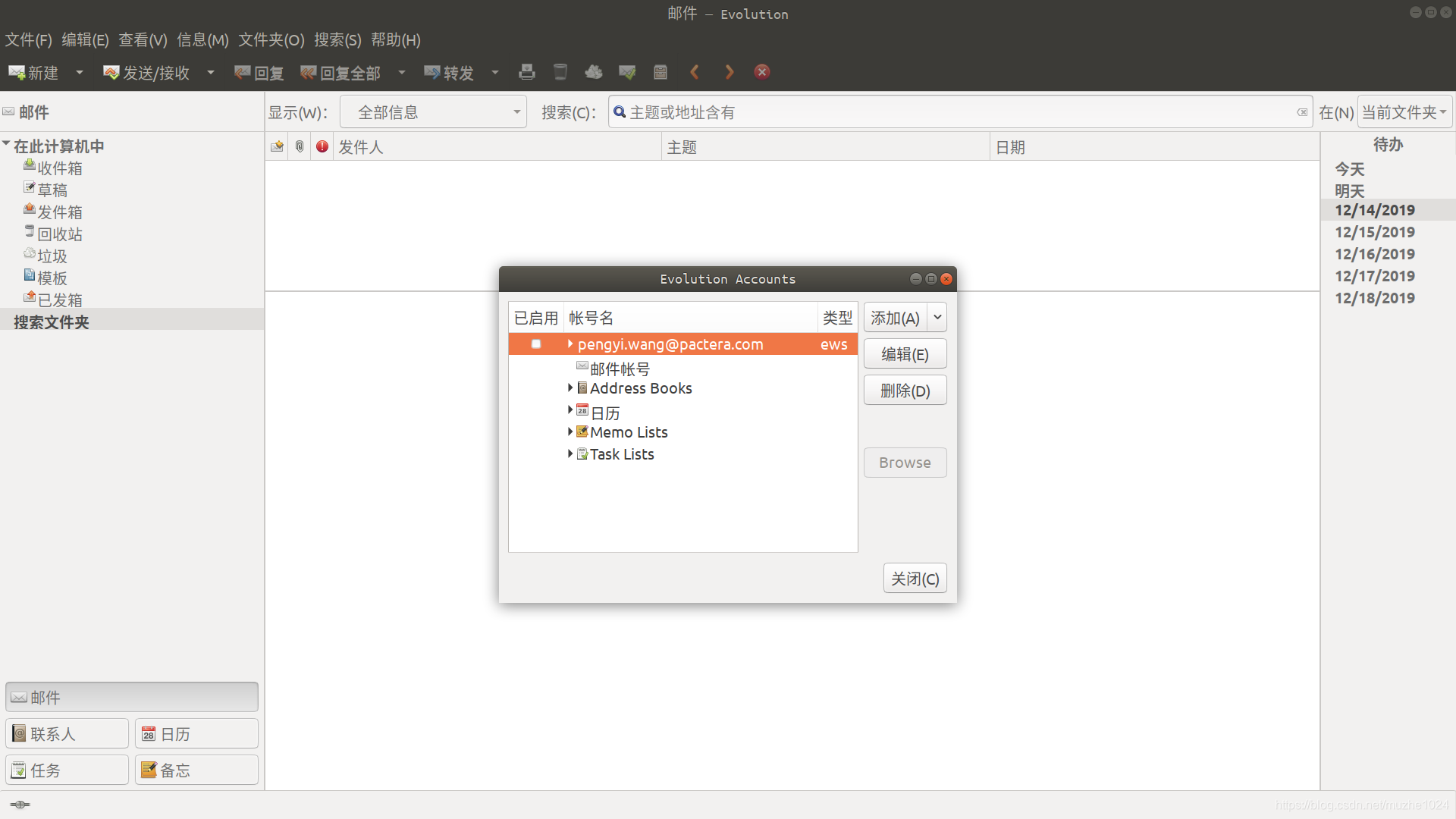Image resolution: width=1456 pixels, height=819 pixels.
Task: Click the search input field for subjects
Action: [x=960, y=112]
